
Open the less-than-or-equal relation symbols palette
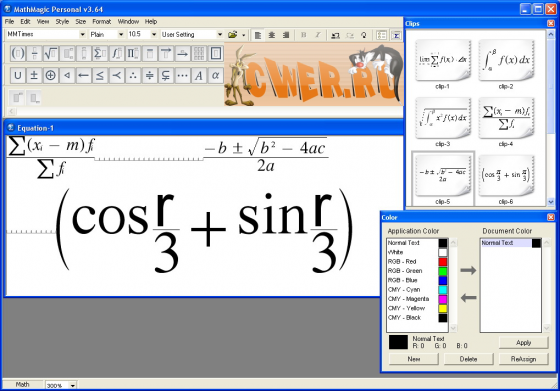click(100, 75)
